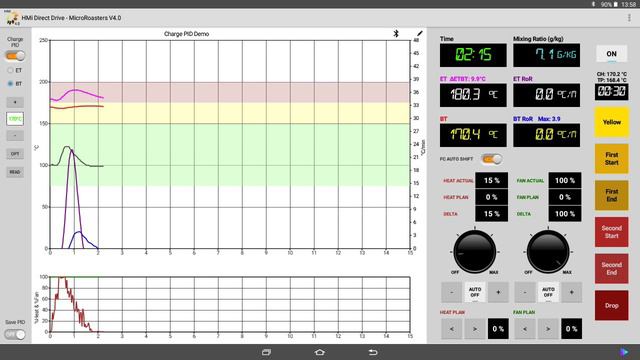Click the heat plan 0 % value box
This screenshot has height=360, width=640.
(x=498, y=329)
